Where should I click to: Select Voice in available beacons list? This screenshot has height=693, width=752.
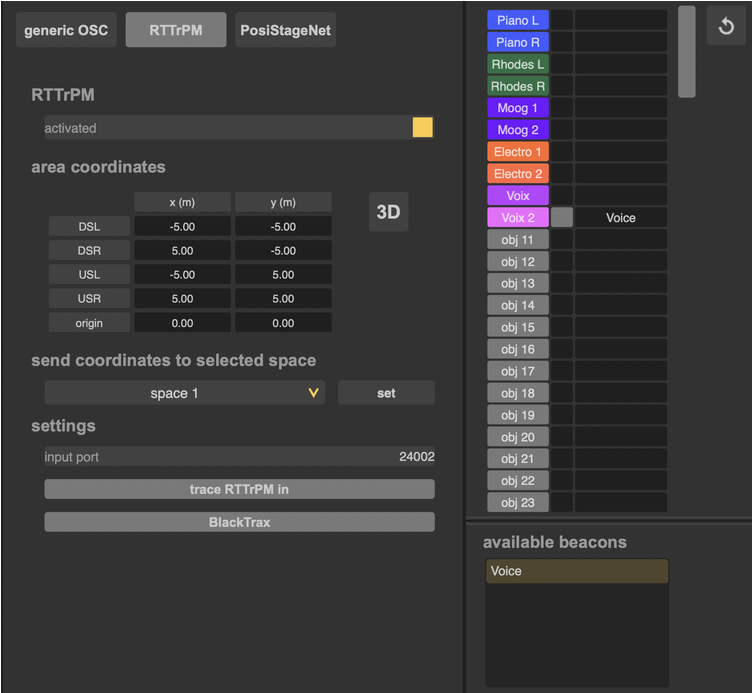pyautogui.click(x=577, y=571)
